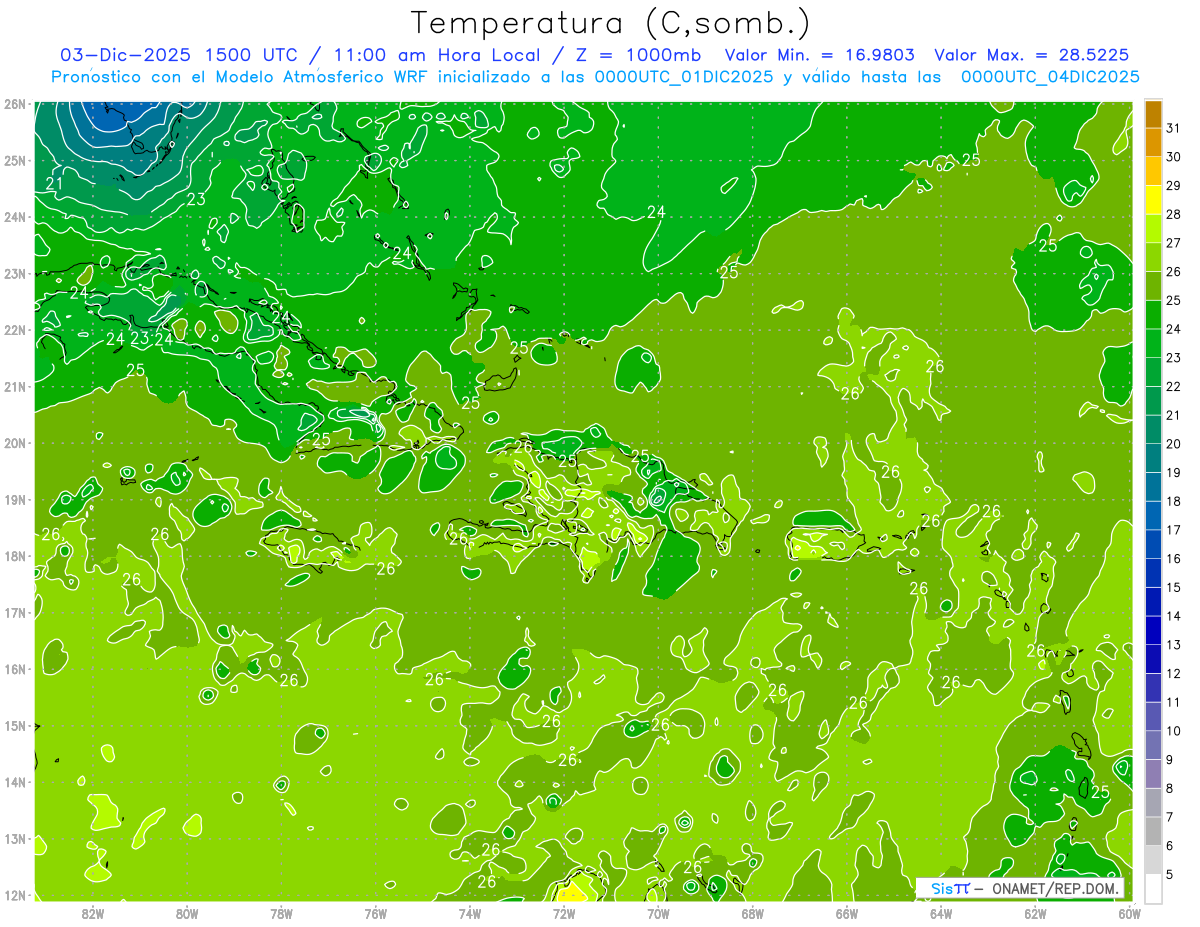Image resolution: width=1200 pixels, height=927 pixels.
Task: Click the brown swatch above 31 on colorbar
Action: tap(1153, 114)
